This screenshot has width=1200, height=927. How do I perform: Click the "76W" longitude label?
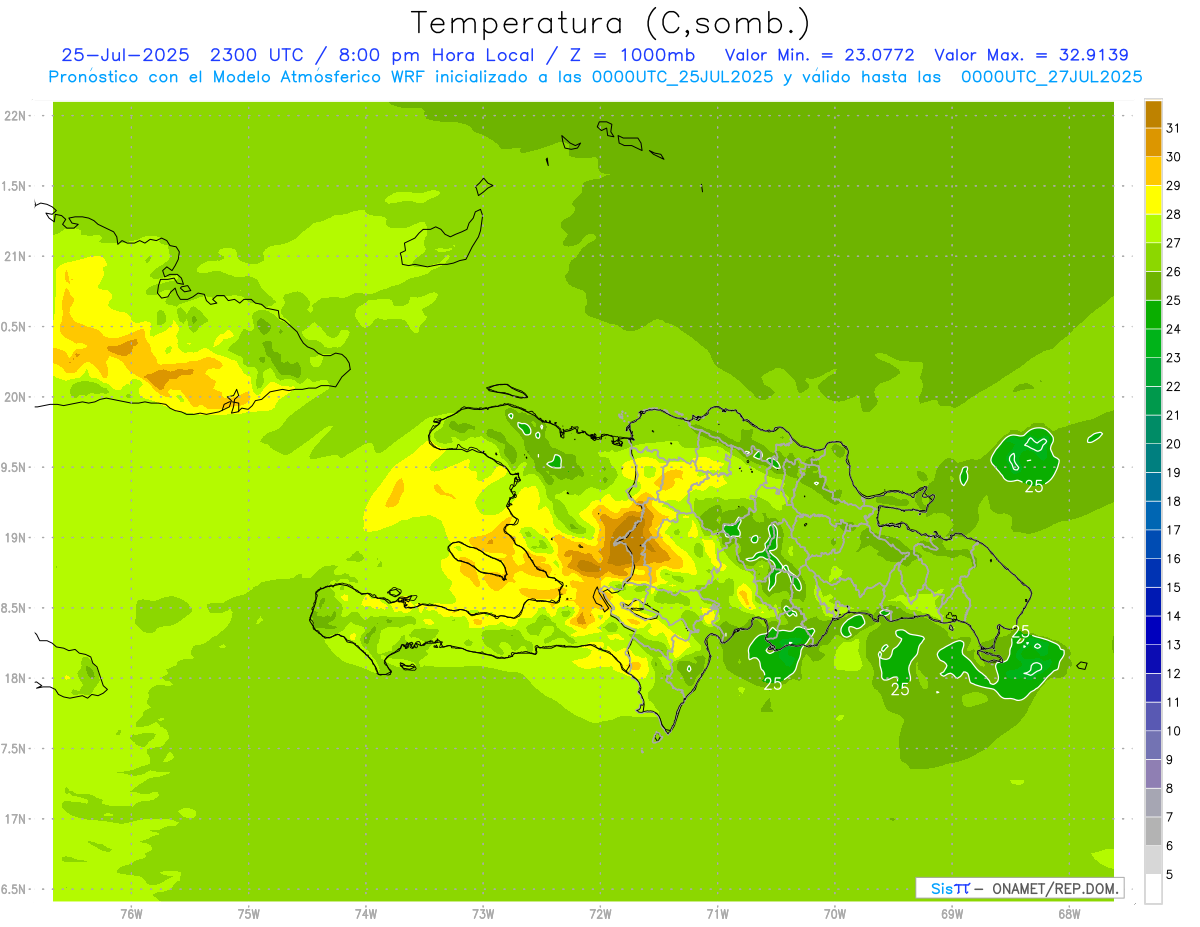point(131,914)
